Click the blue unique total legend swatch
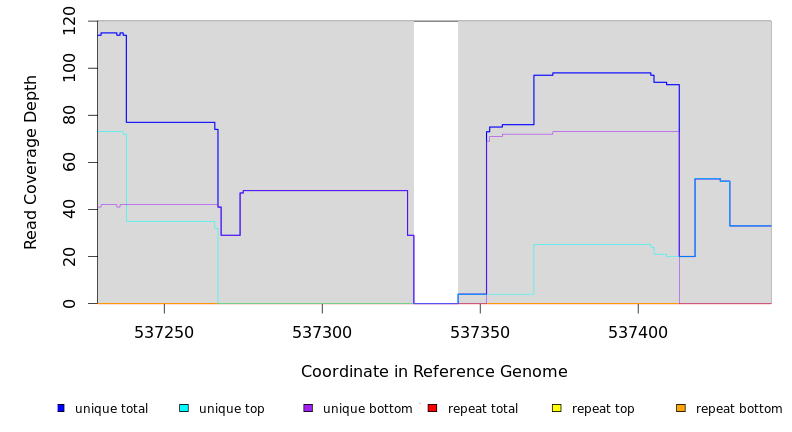 pyautogui.click(x=61, y=408)
